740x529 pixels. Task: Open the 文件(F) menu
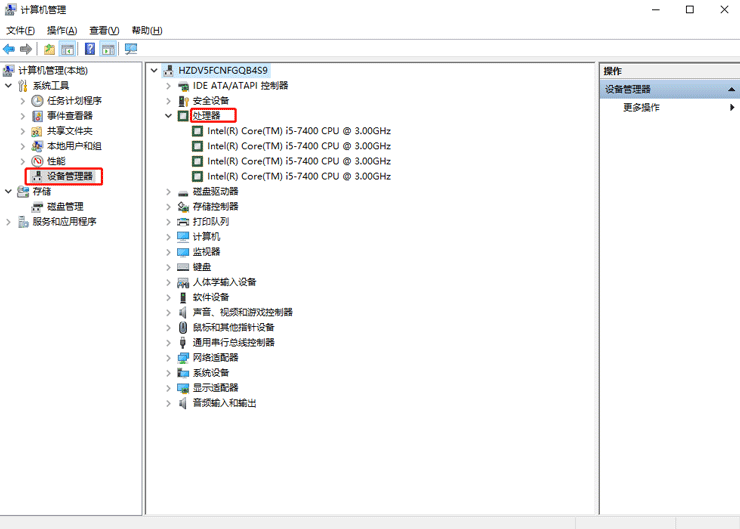click(x=20, y=31)
